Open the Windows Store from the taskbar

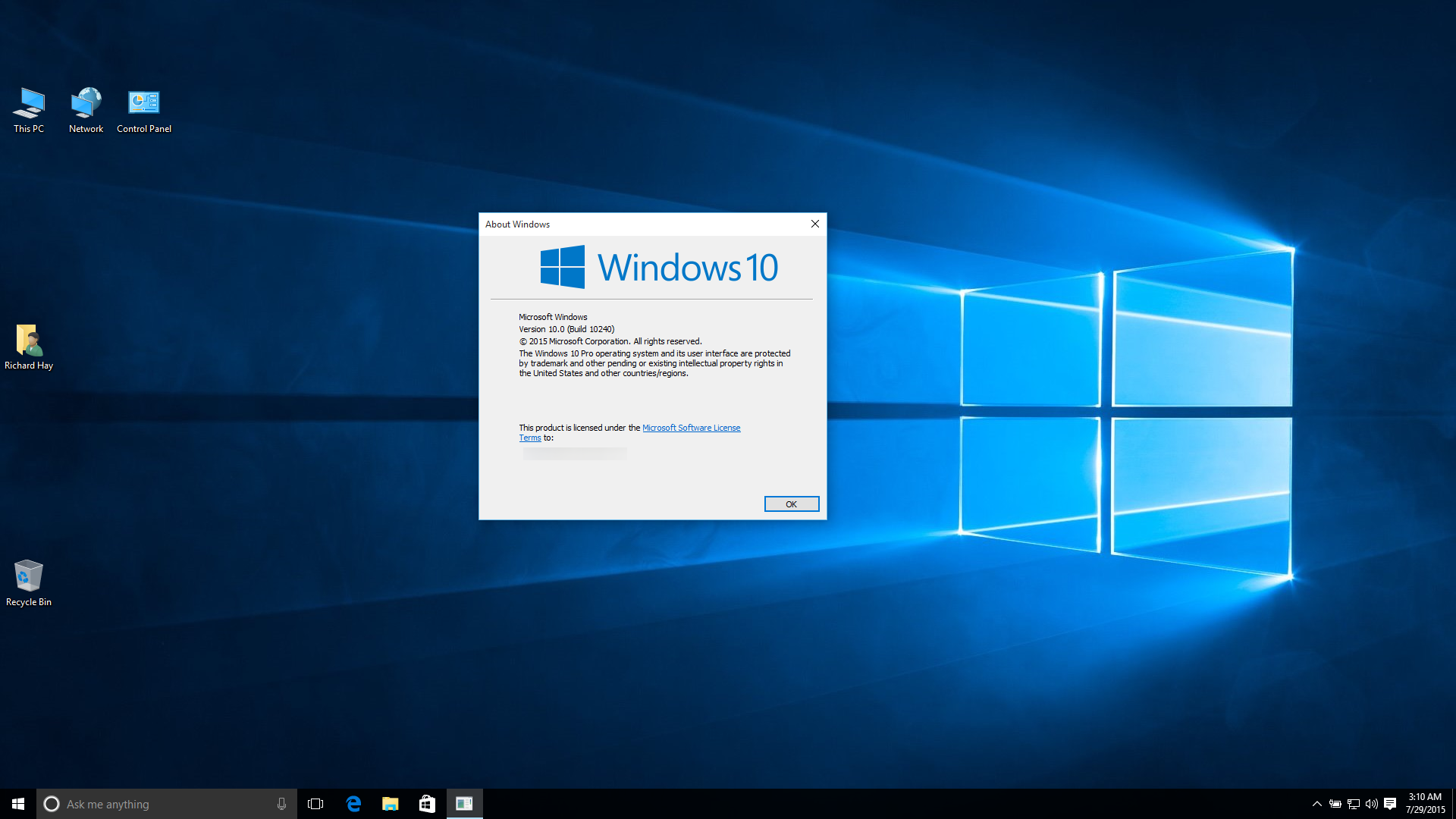[x=427, y=804]
